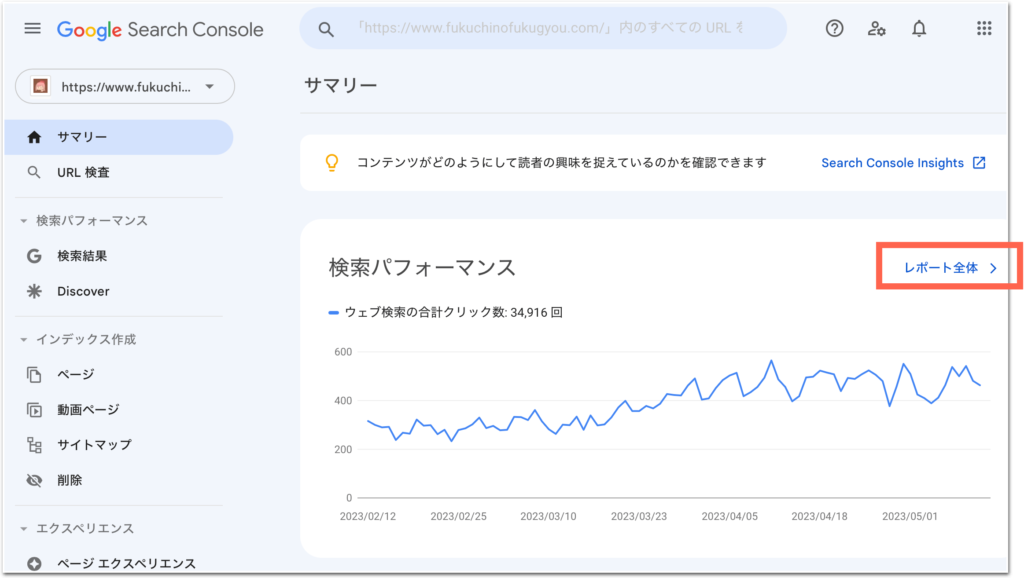Click the search magnifier icon in URL bar
Screen dimensions: 1024x578
point(326,29)
